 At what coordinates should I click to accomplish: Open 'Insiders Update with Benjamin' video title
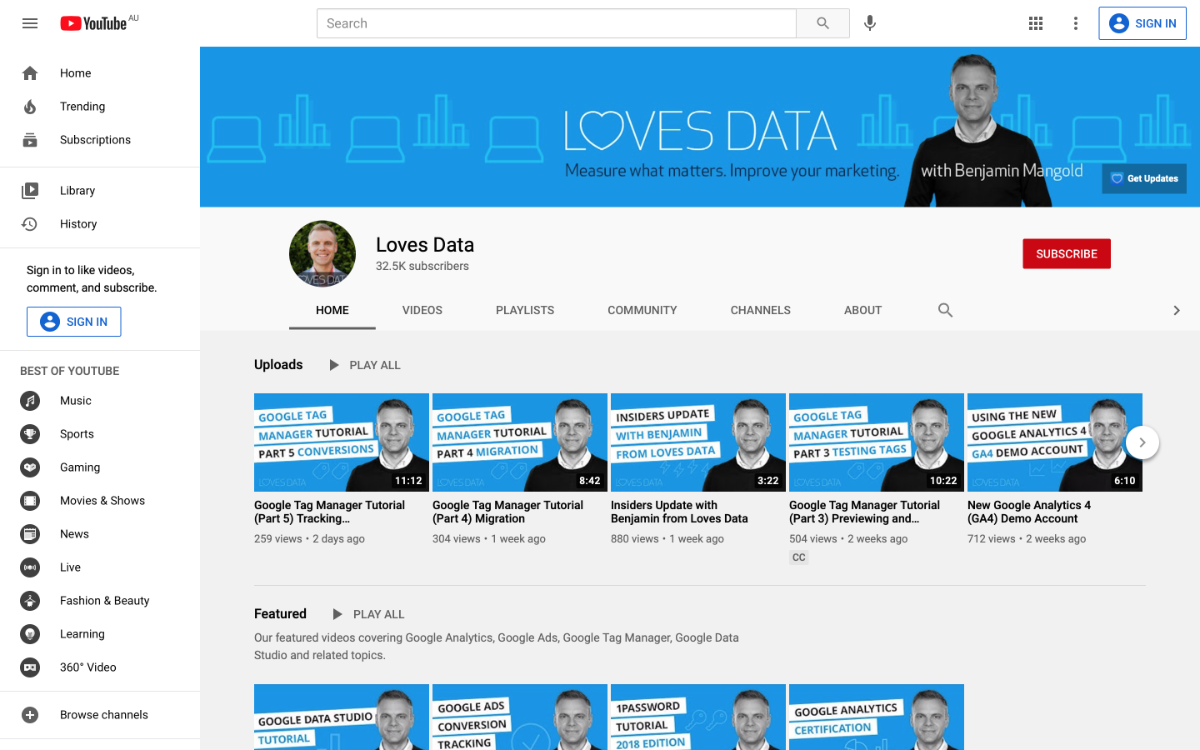679,512
